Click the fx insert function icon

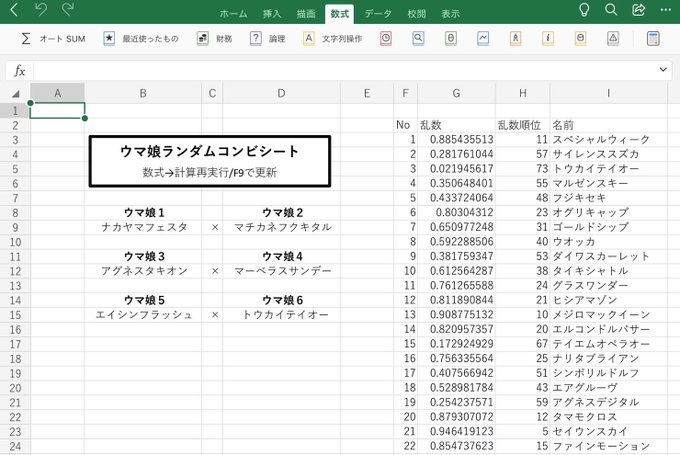(x=20, y=70)
